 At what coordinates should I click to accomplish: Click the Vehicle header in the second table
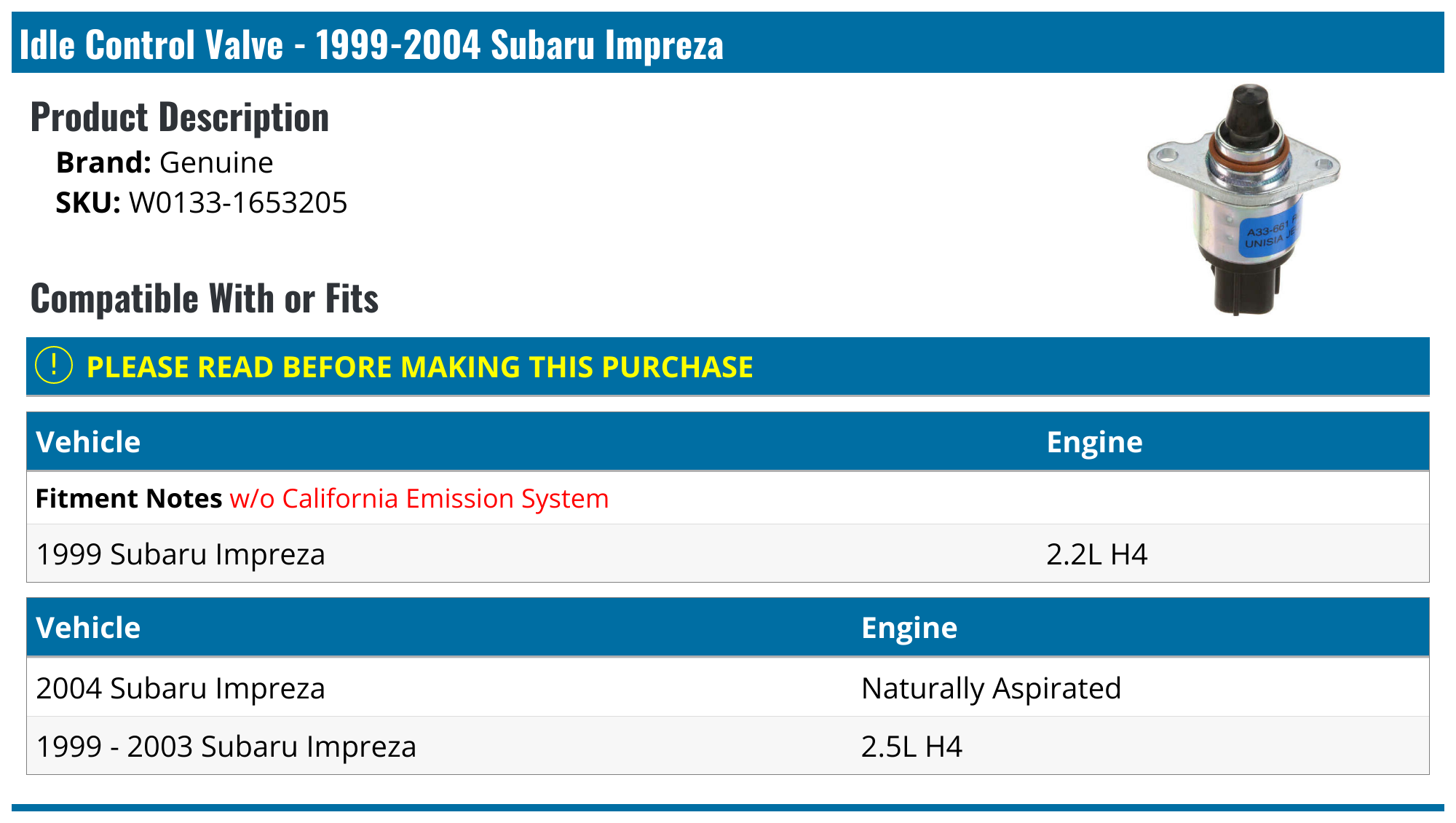(88, 628)
